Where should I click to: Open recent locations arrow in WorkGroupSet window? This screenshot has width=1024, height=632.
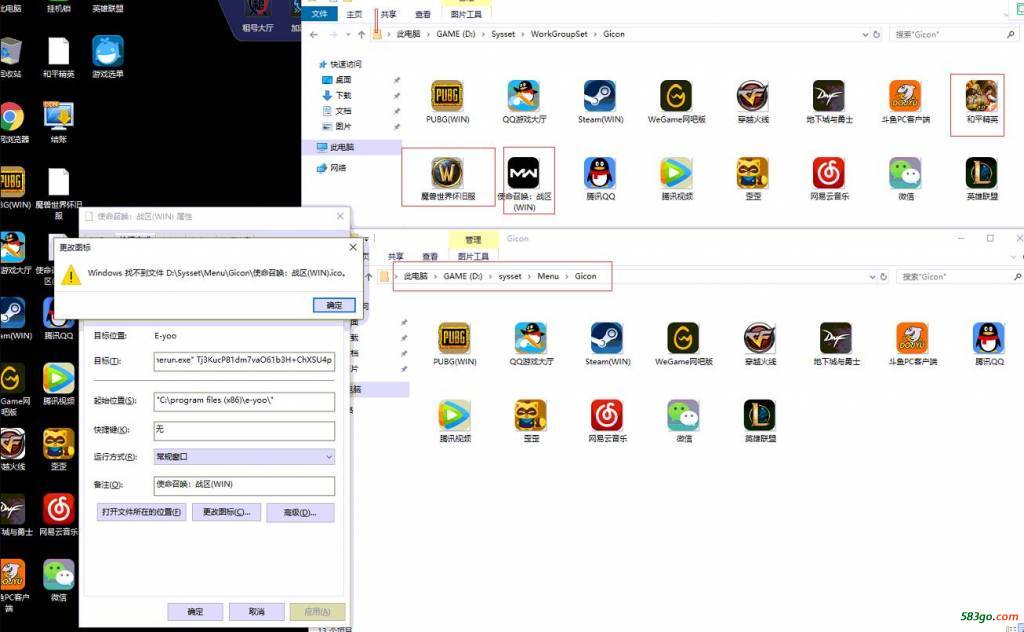[347, 34]
